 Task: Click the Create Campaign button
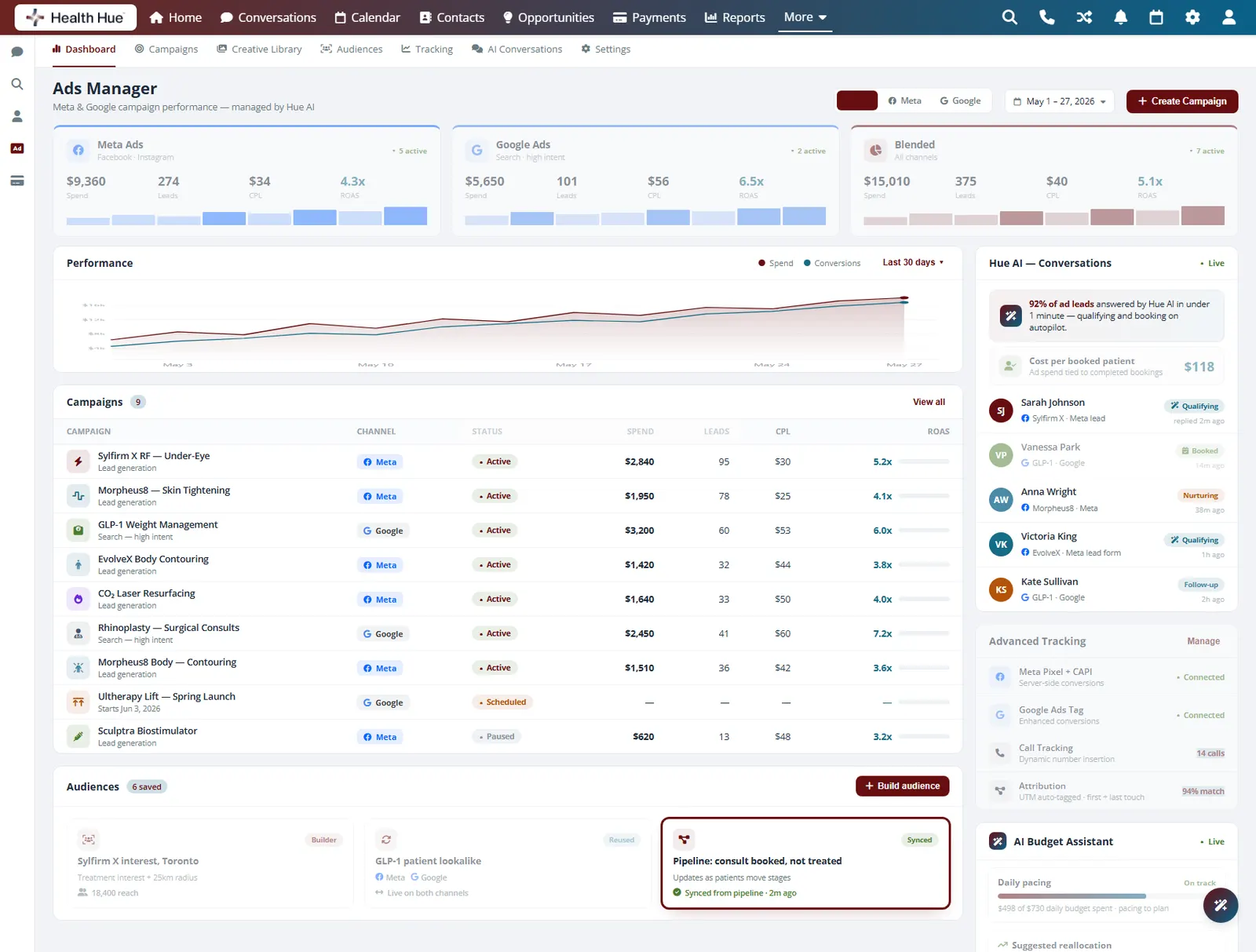tap(1182, 101)
